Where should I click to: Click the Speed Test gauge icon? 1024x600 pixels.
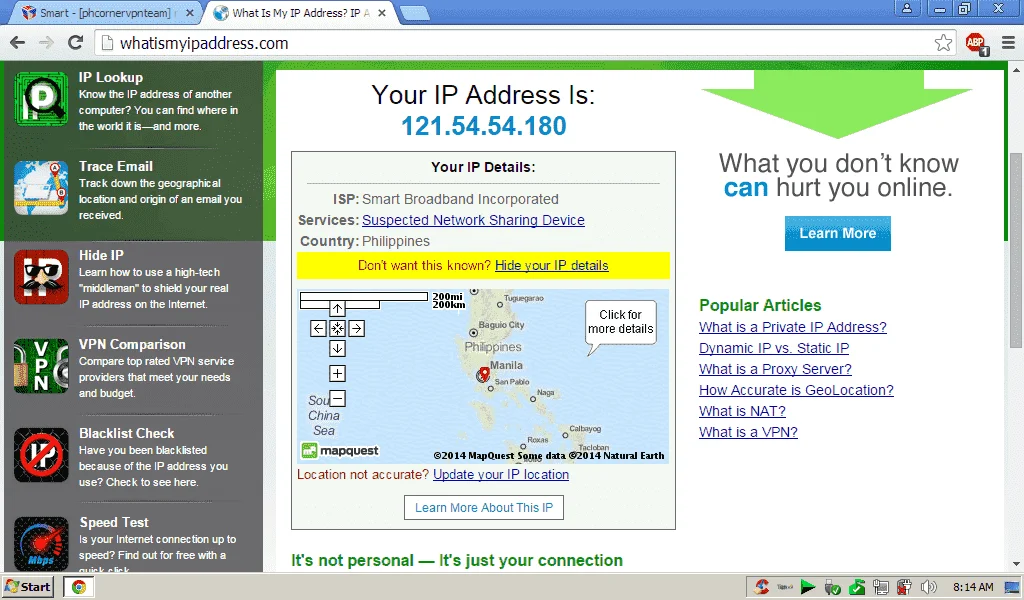(x=41, y=544)
